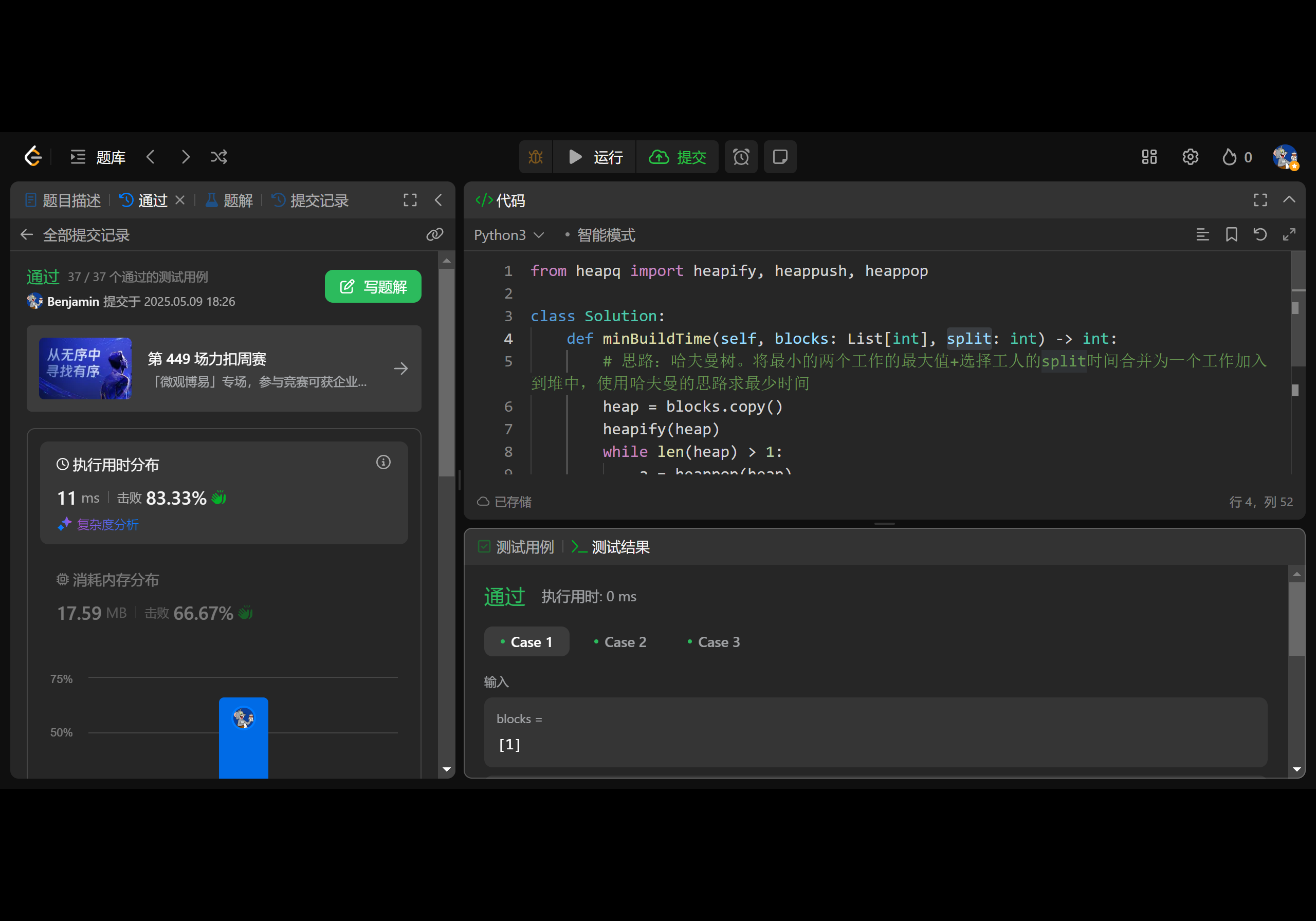Select Case 3 test case
Screen dimensions: 1316x921
[713, 642]
